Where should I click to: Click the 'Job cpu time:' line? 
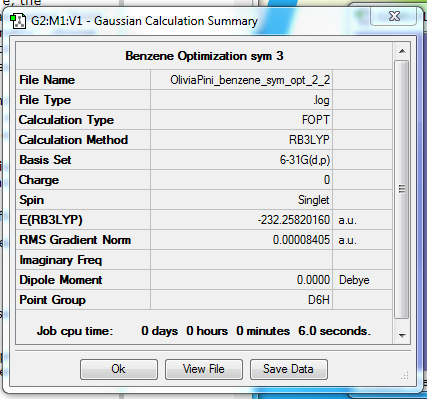click(x=204, y=331)
